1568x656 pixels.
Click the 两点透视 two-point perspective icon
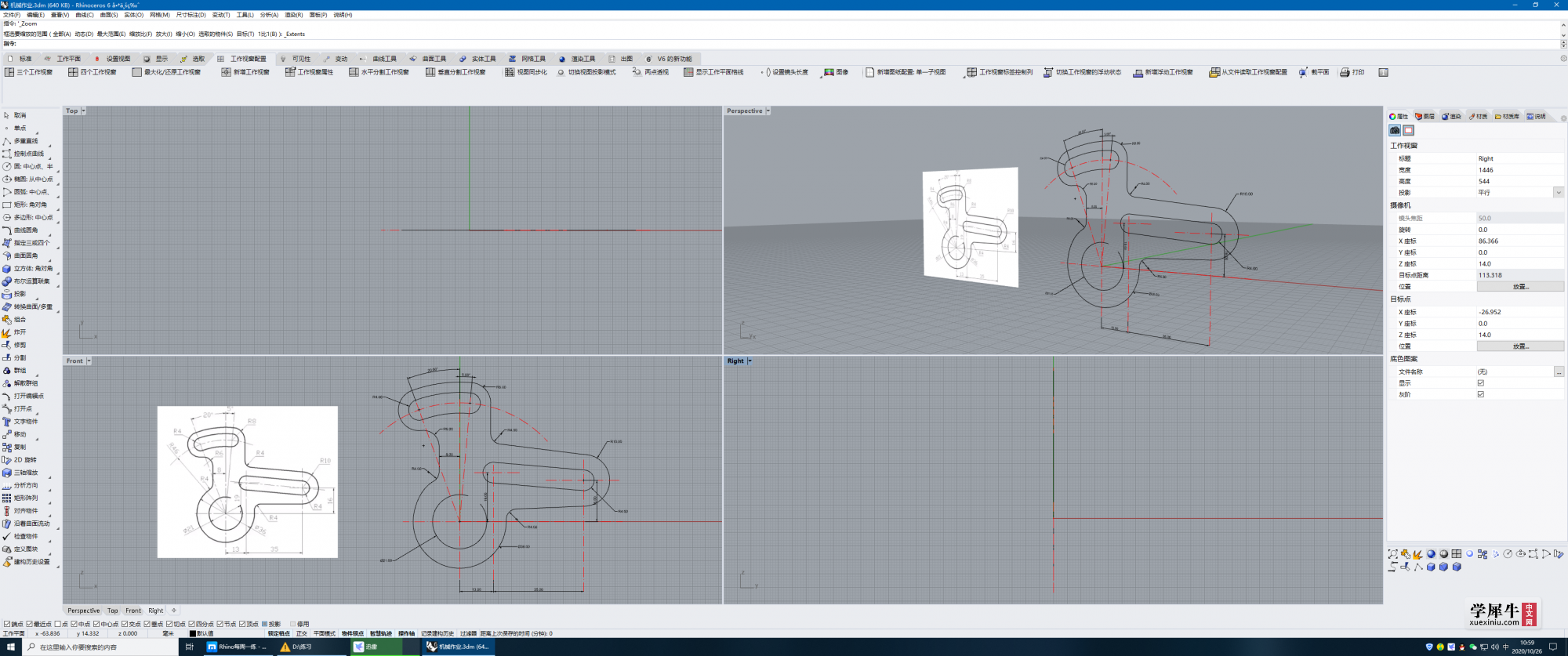[637, 72]
